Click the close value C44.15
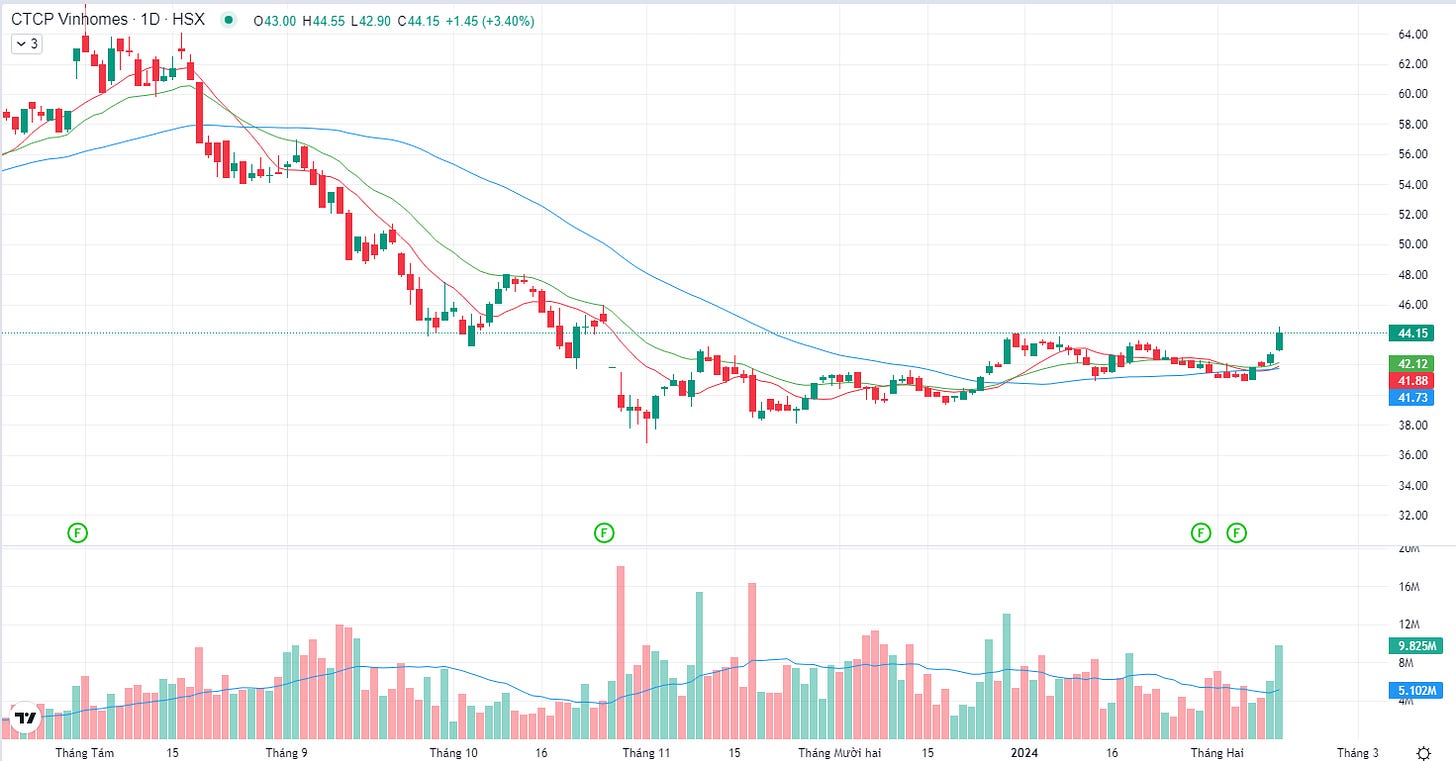1456x761 pixels. 420,20
